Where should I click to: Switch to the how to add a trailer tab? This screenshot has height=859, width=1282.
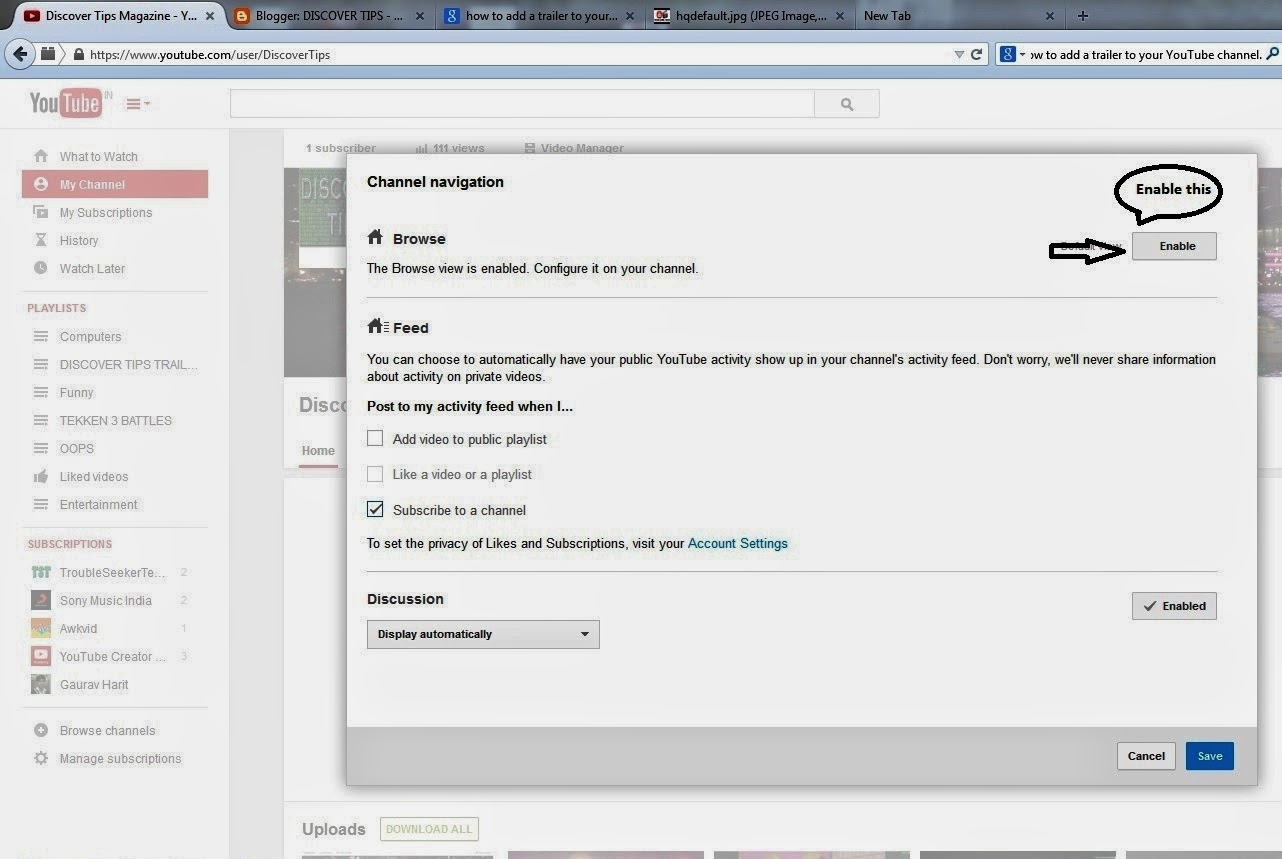[x=540, y=16]
